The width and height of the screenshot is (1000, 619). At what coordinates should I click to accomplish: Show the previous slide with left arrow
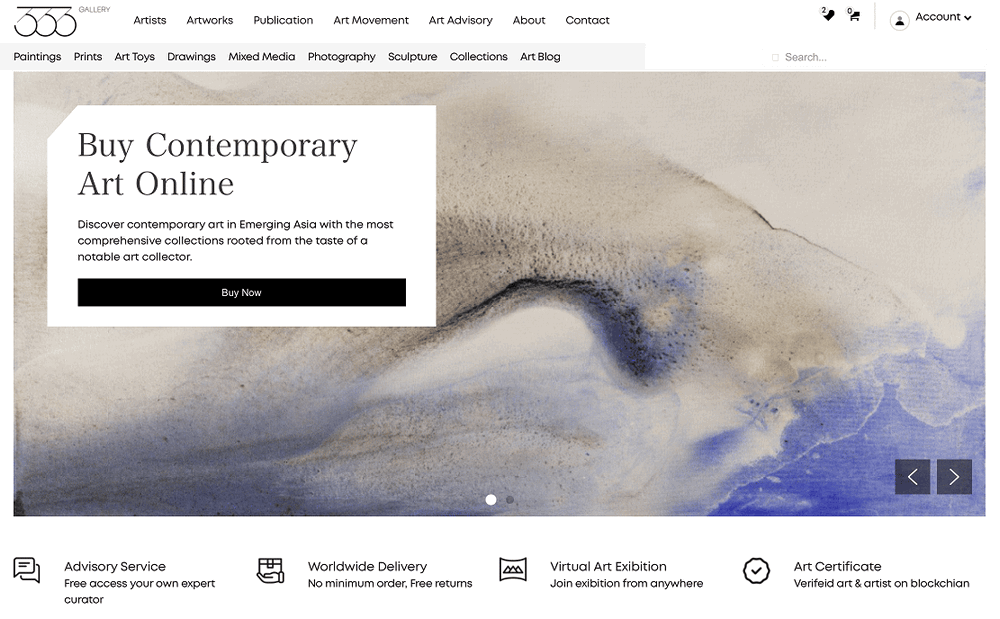click(913, 477)
